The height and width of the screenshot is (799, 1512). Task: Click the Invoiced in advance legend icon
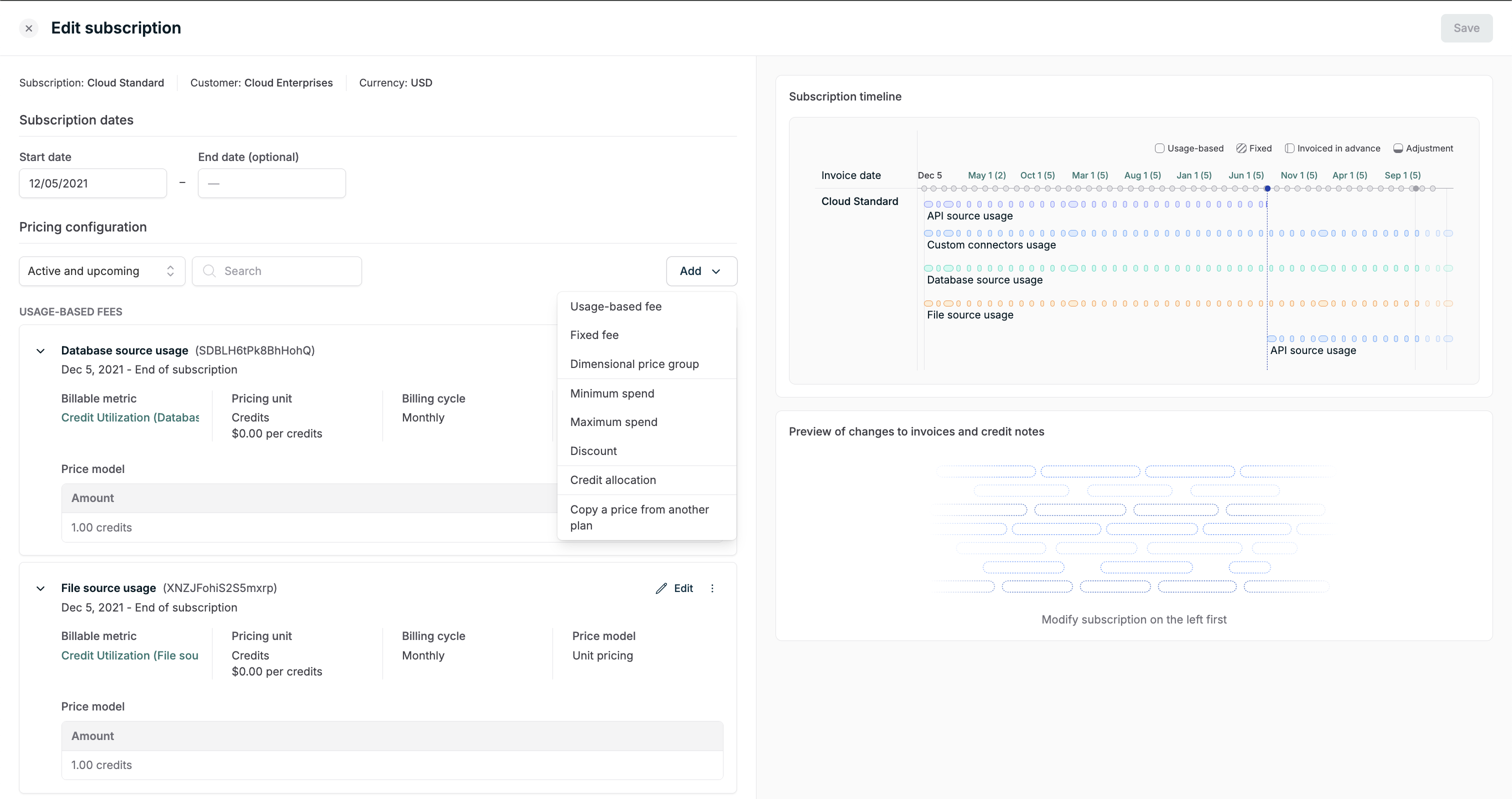click(x=1289, y=148)
